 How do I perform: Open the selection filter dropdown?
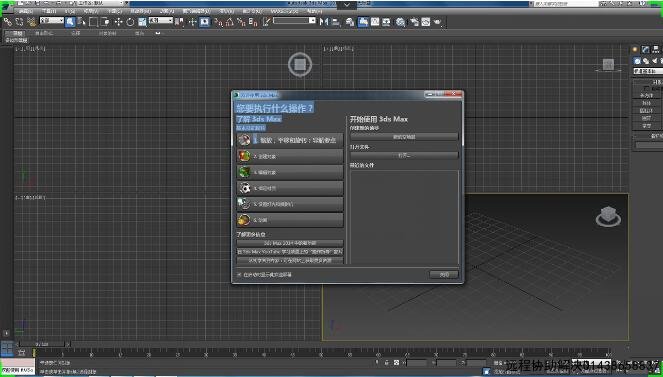pos(51,20)
